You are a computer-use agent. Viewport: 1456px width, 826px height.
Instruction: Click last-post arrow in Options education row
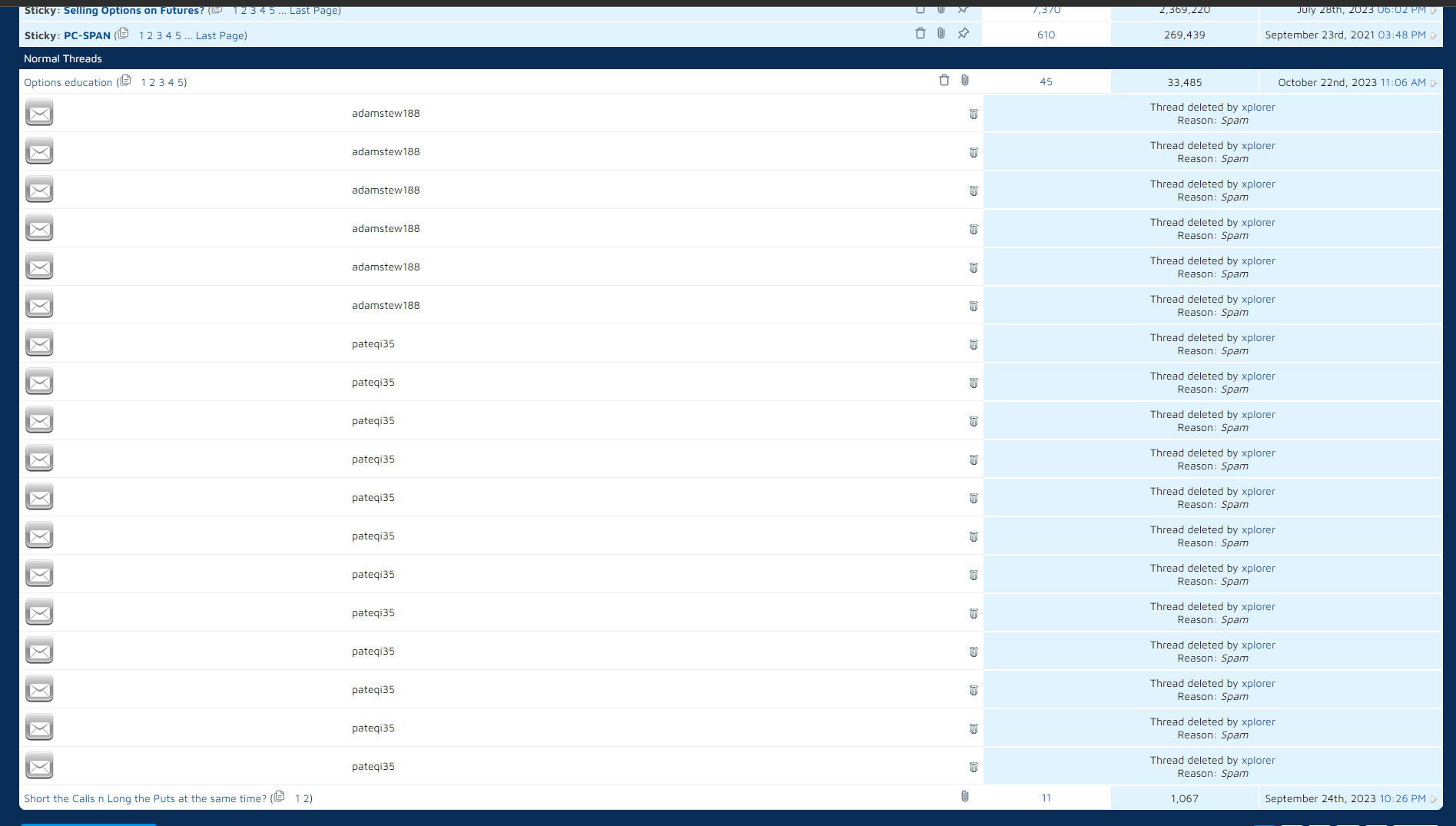pyautogui.click(x=1434, y=83)
